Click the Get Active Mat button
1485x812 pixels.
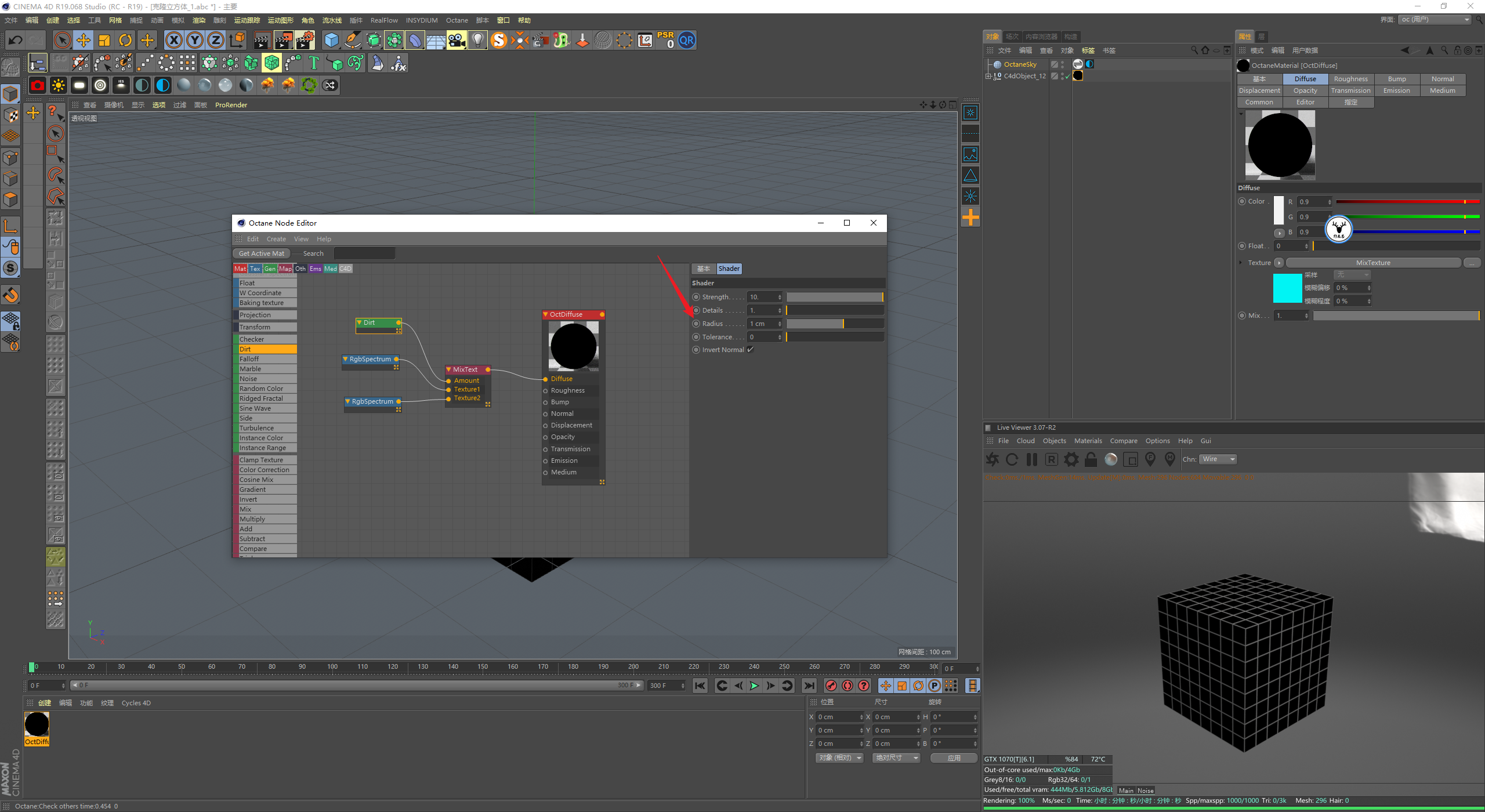point(261,253)
